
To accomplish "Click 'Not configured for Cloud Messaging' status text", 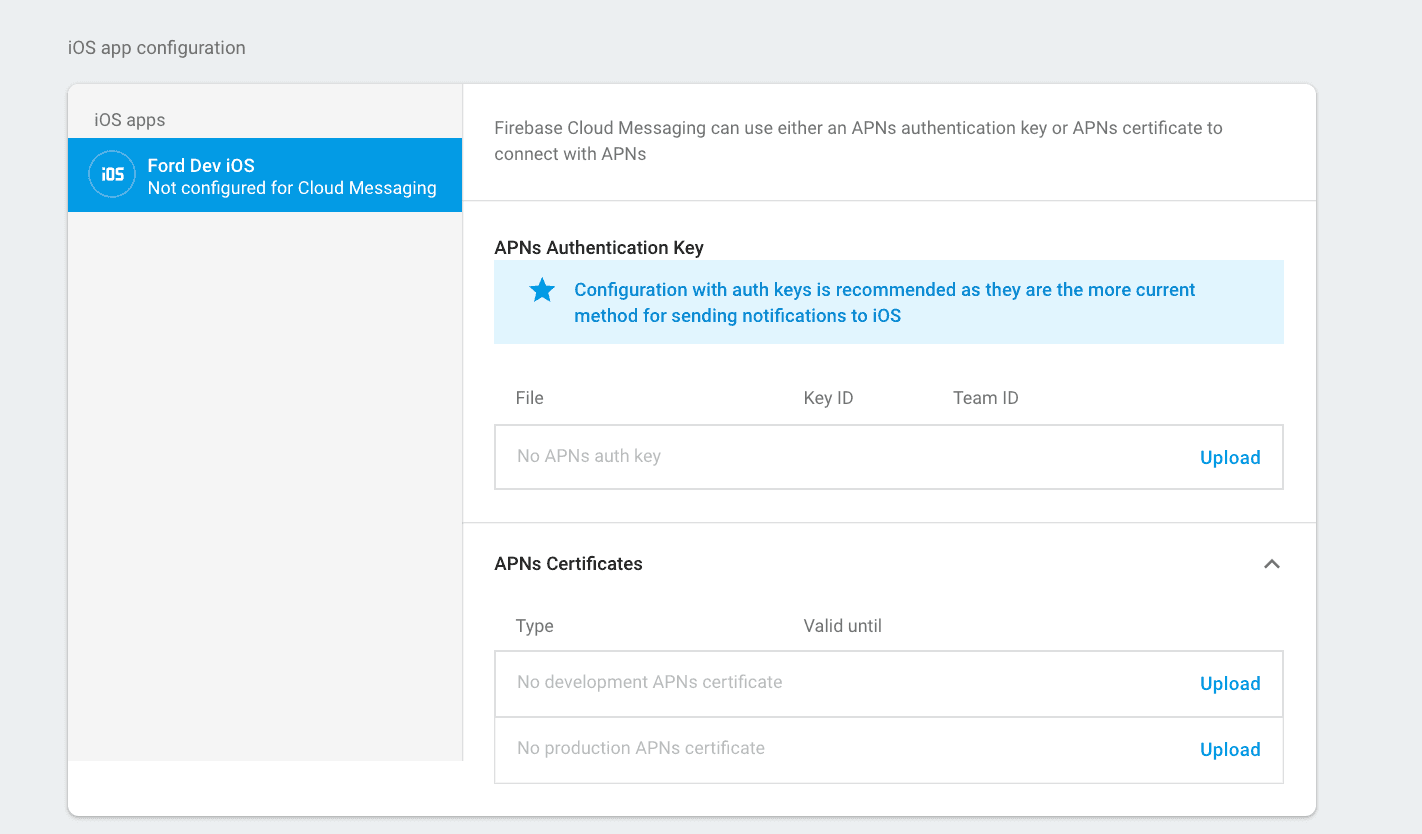I will click(292, 188).
